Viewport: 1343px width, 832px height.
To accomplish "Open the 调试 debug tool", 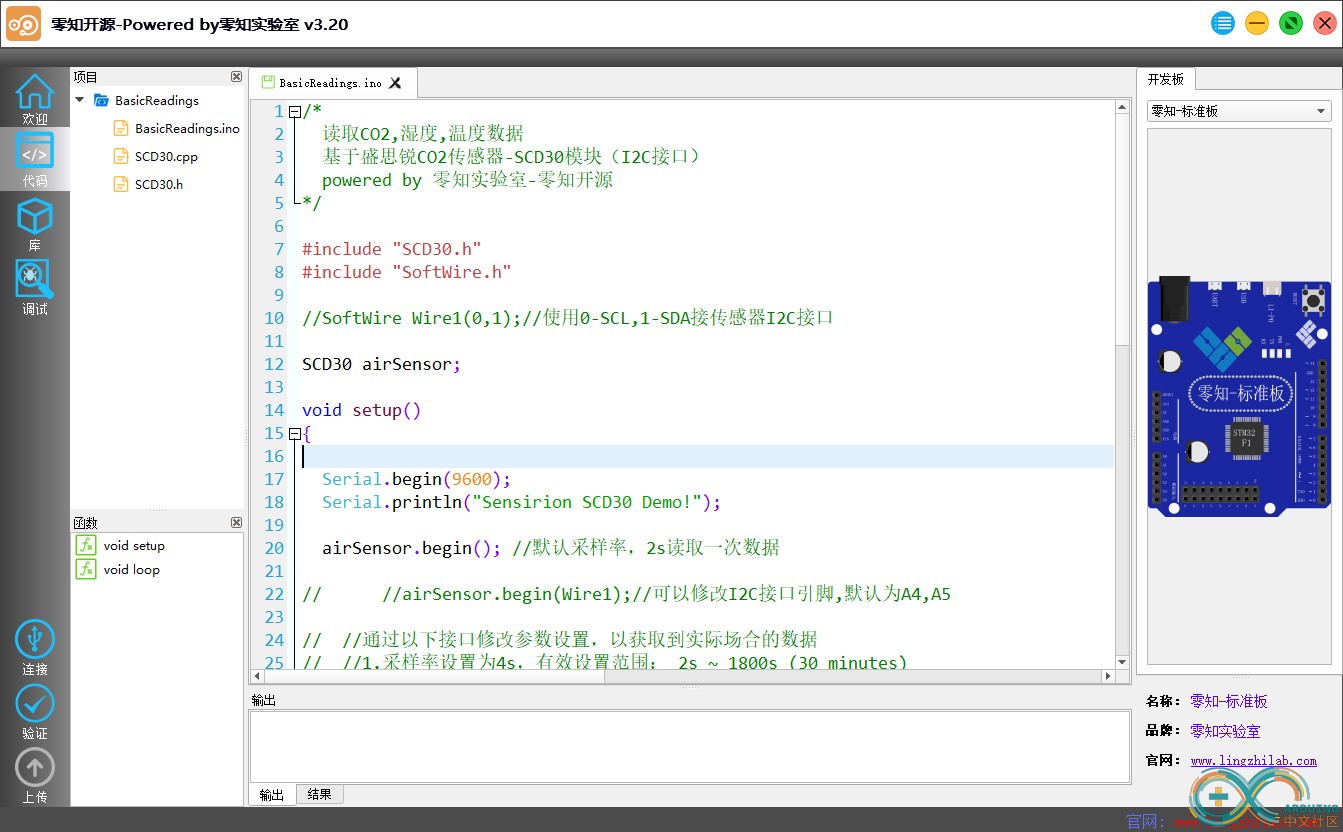I will [34, 288].
